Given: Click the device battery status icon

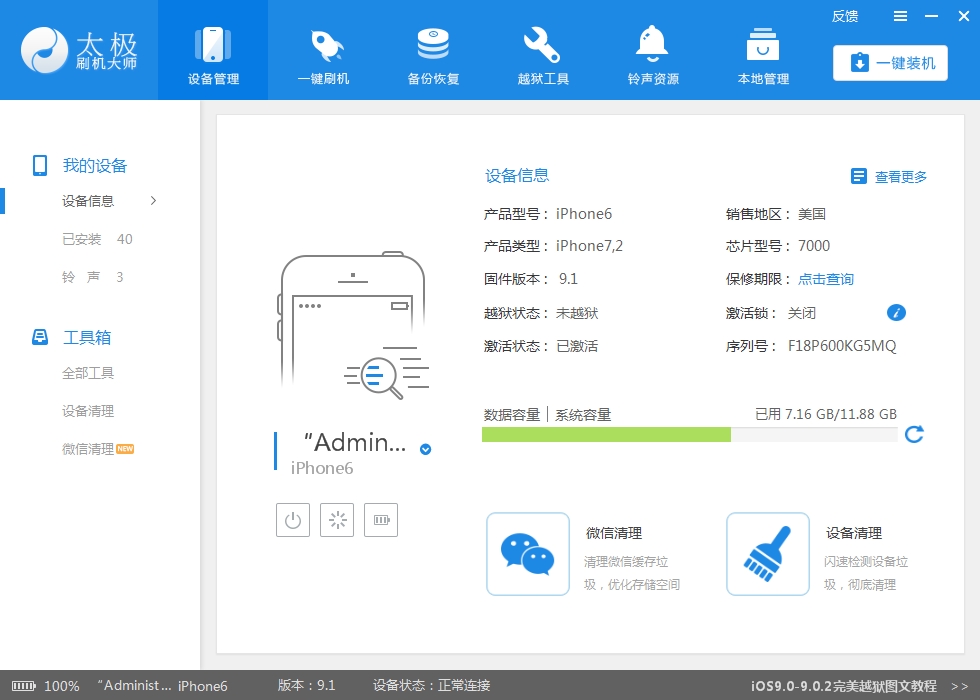Looking at the screenshot, I should pyautogui.click(x=380, y=519).
